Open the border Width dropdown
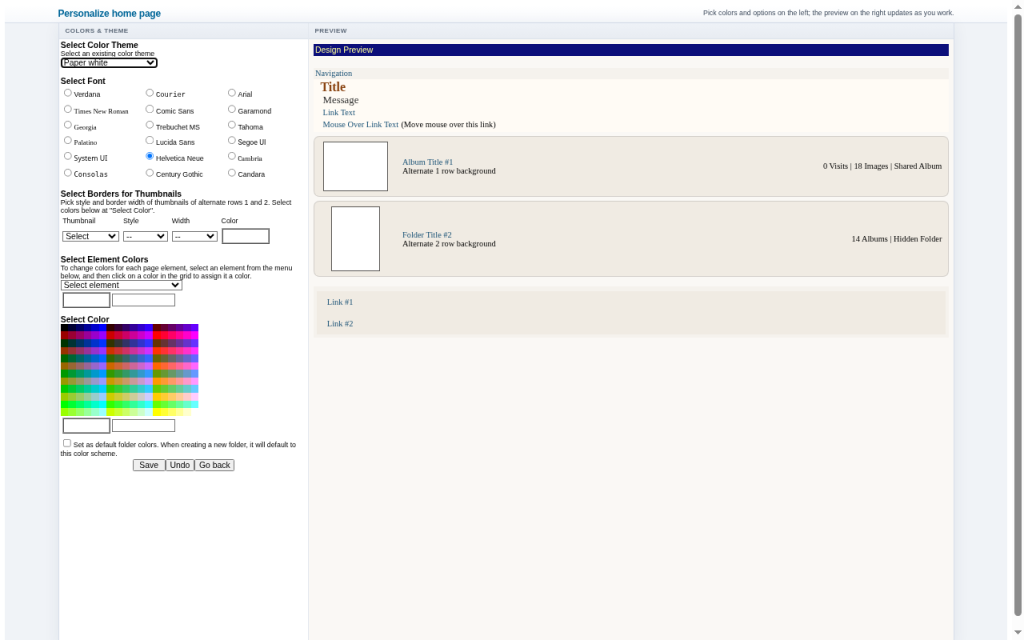 coord(195,236)
